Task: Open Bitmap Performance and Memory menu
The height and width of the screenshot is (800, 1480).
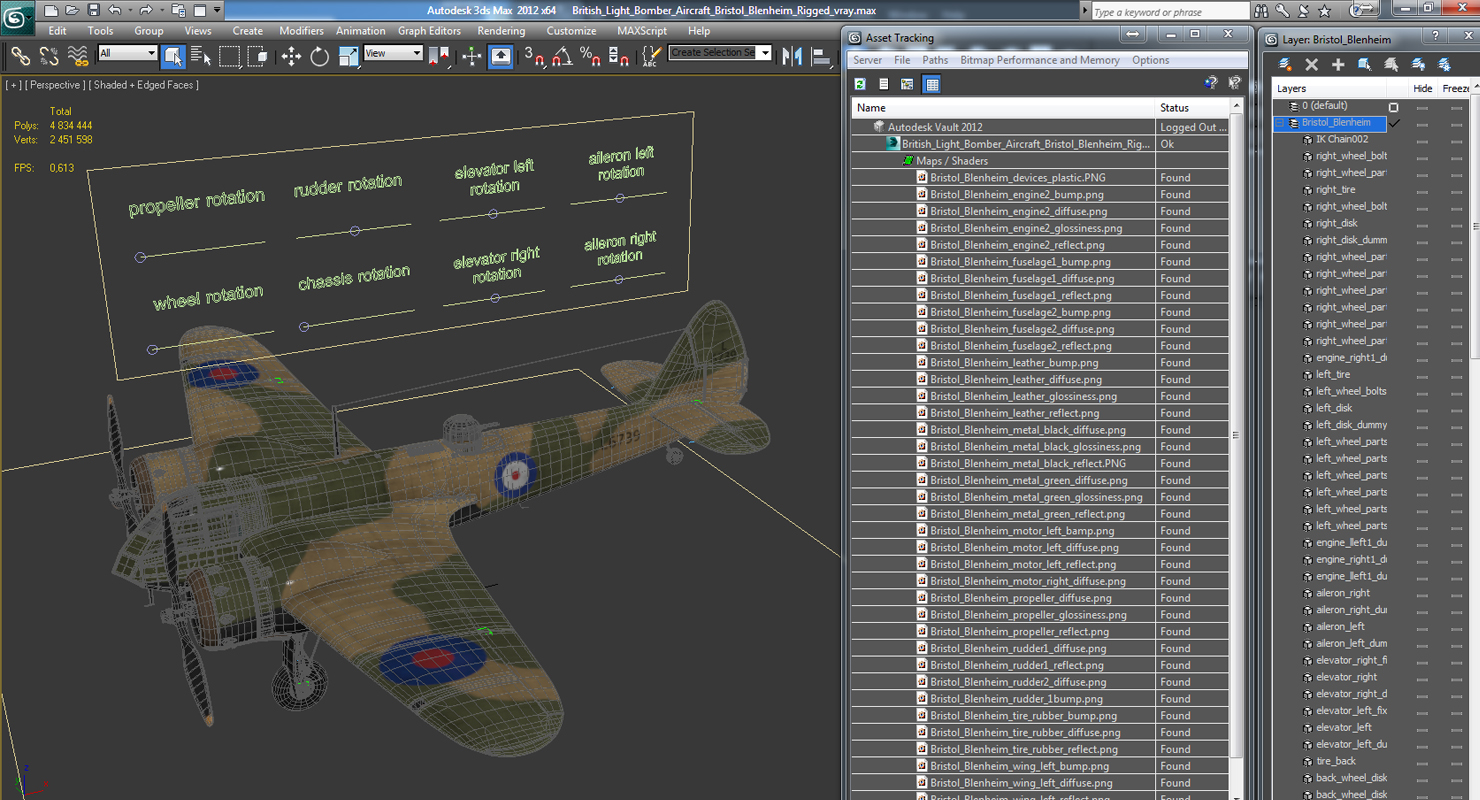Action: [1040, 60]
